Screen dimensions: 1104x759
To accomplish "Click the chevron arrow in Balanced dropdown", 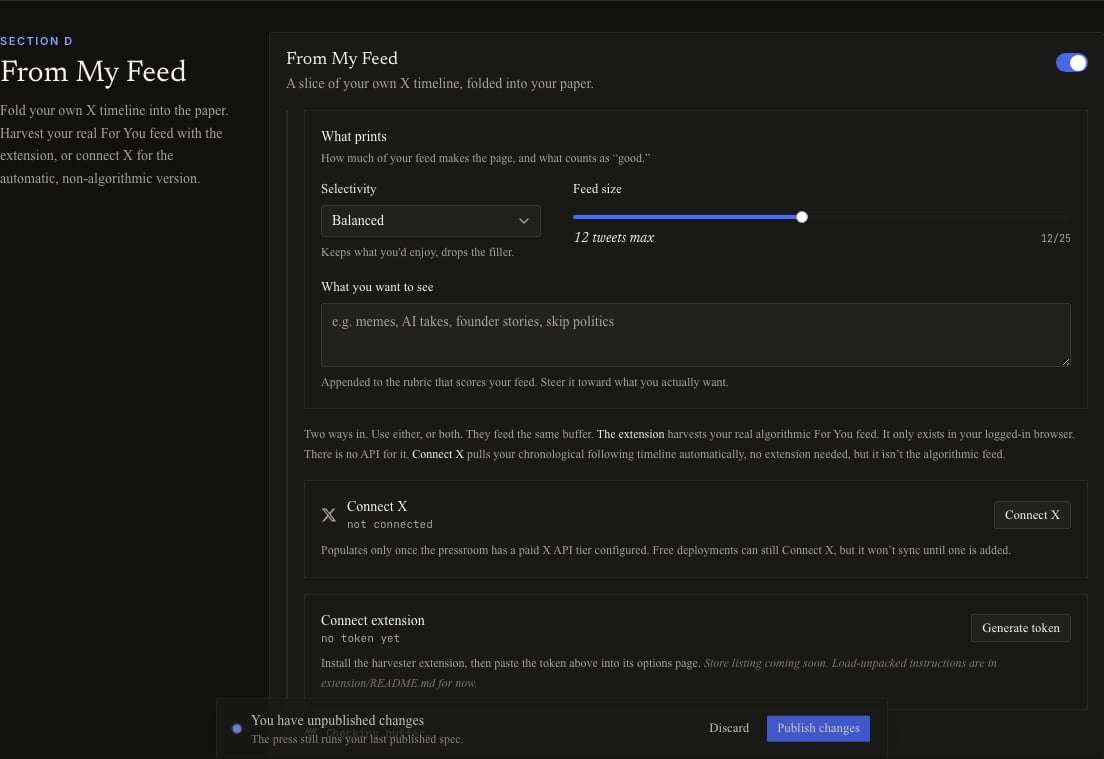I will point(523,220).
